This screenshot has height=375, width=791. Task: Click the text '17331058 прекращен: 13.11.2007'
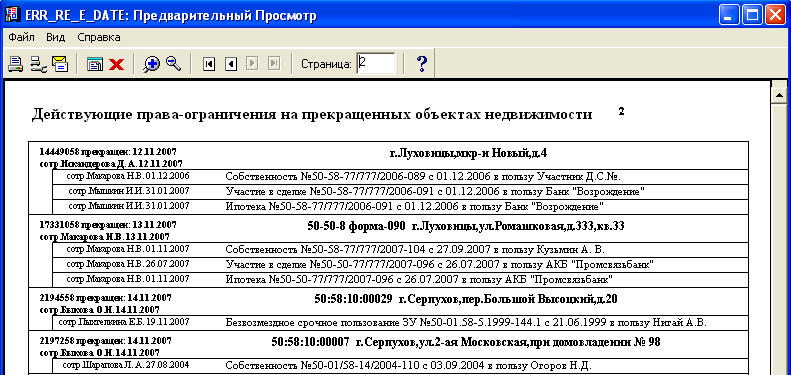tap(108, 225)
